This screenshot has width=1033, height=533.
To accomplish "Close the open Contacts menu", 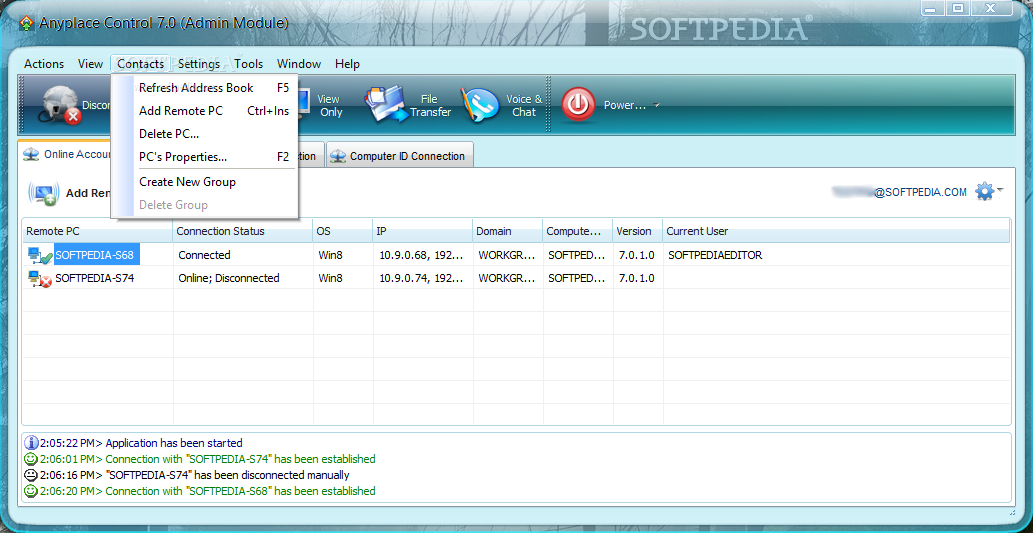I will tap(140, 64).
